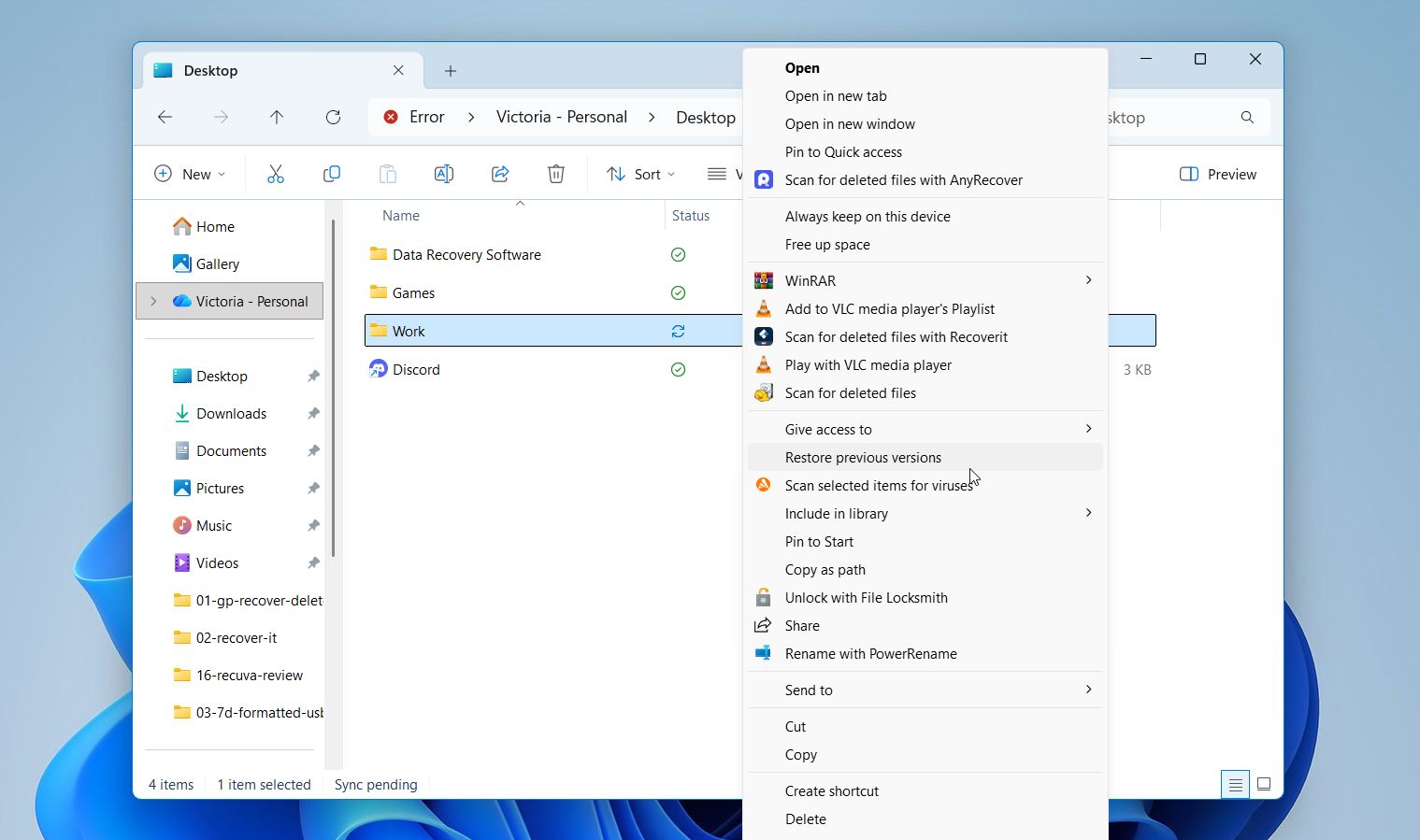Click the Desktop tab at the top
Viewport: 1420px width, 840px height.
pos(209,70)
